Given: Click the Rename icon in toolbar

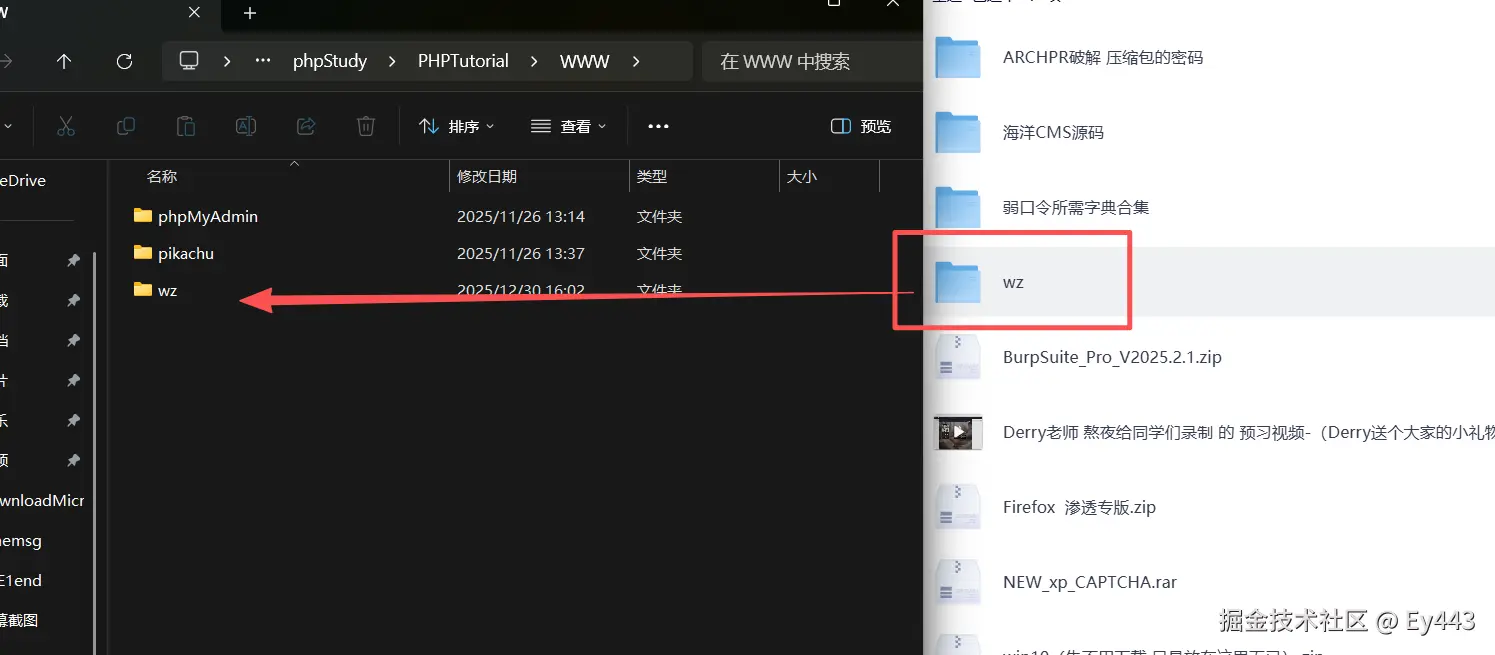Looking at the screenshot, I should point(246,126).
